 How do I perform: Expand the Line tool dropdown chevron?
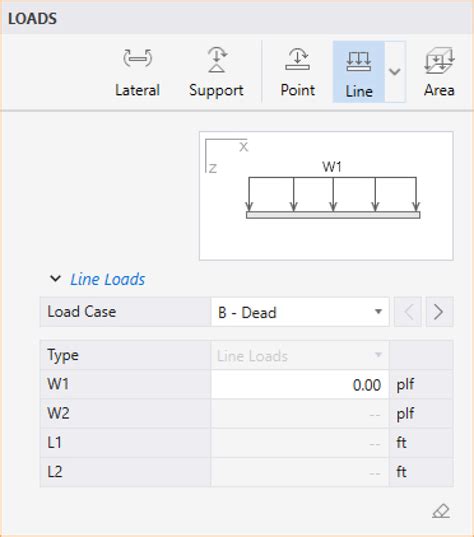[x=395, y=72]
